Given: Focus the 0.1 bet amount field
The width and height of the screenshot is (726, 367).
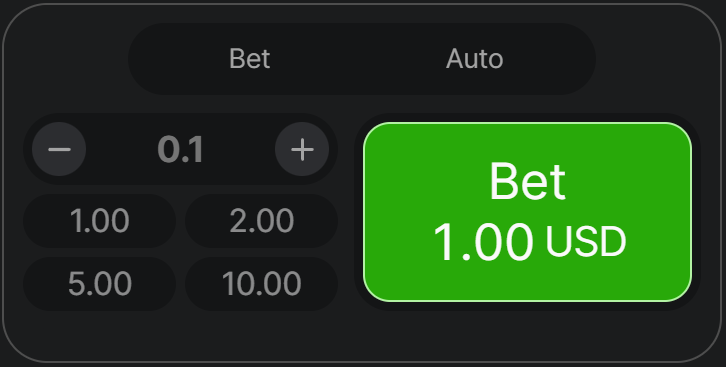Looking at the screenshot, I should (x=181, y=149).
